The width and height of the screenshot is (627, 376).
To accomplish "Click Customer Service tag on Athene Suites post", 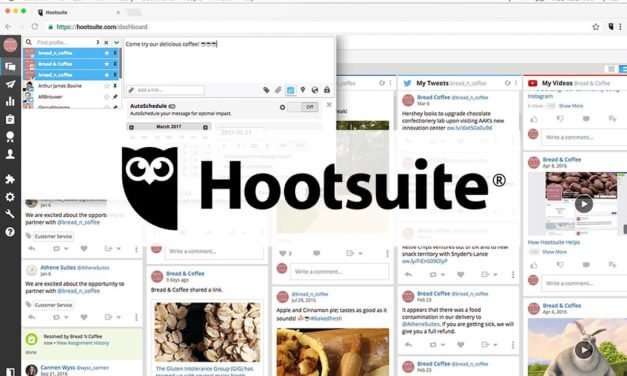I will [53, 305].
